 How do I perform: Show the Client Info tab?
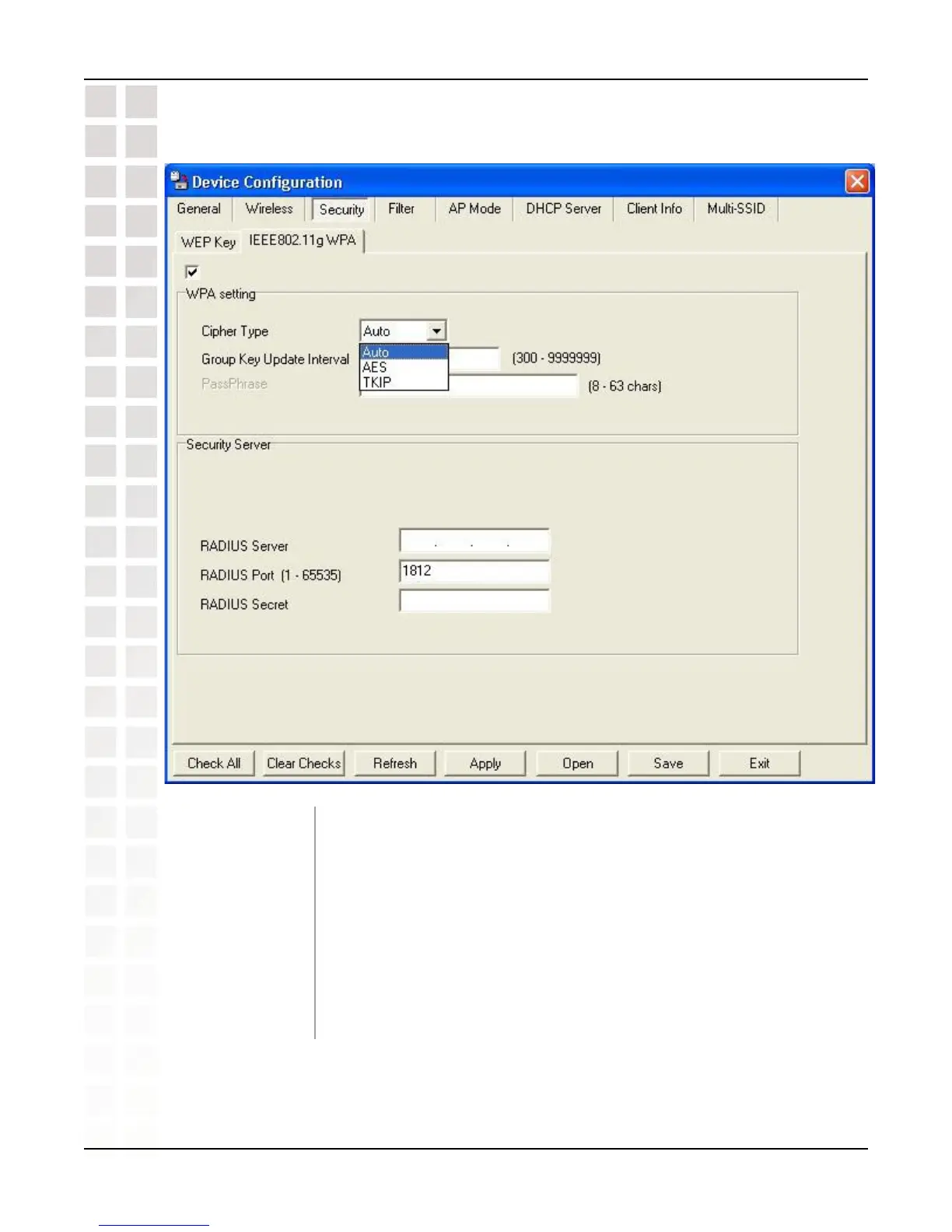[x=654, y=208]
